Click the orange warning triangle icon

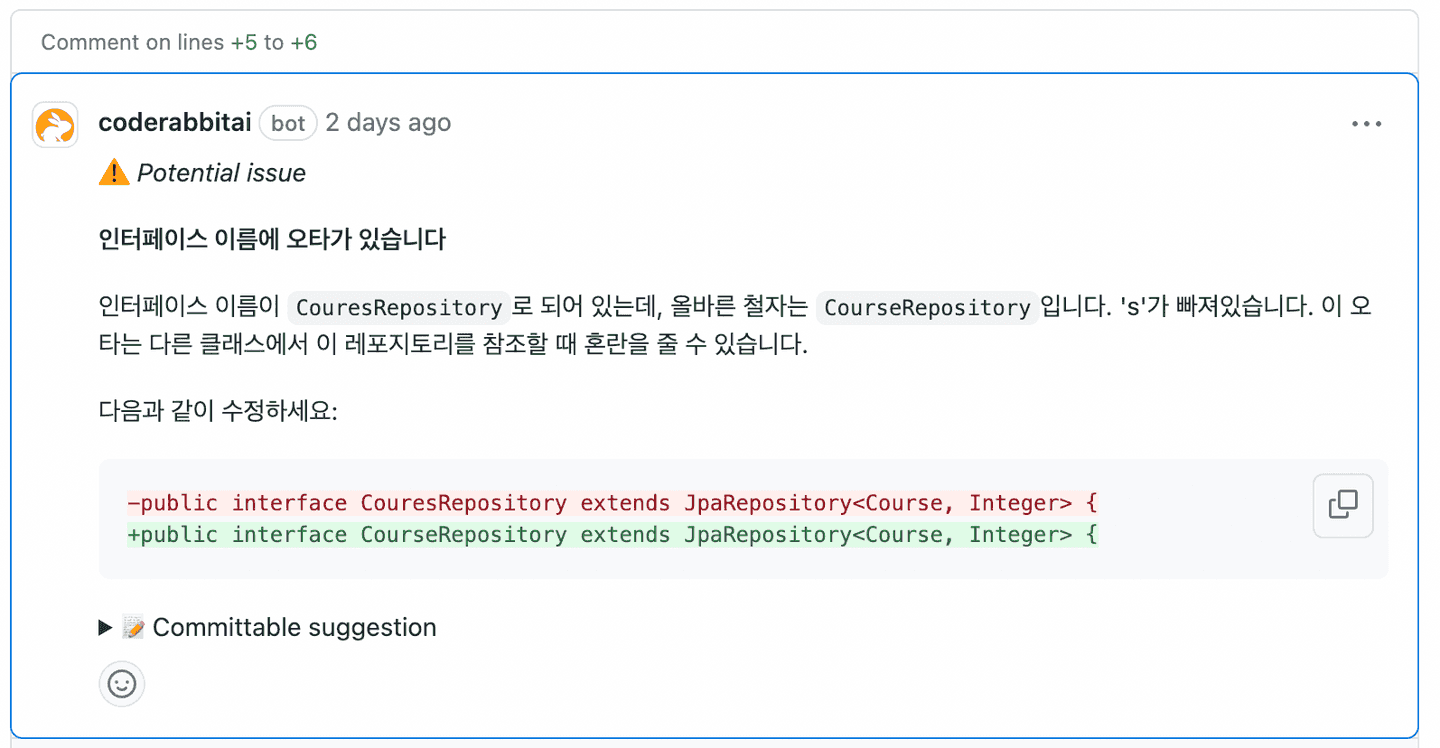tap(114, 173)
